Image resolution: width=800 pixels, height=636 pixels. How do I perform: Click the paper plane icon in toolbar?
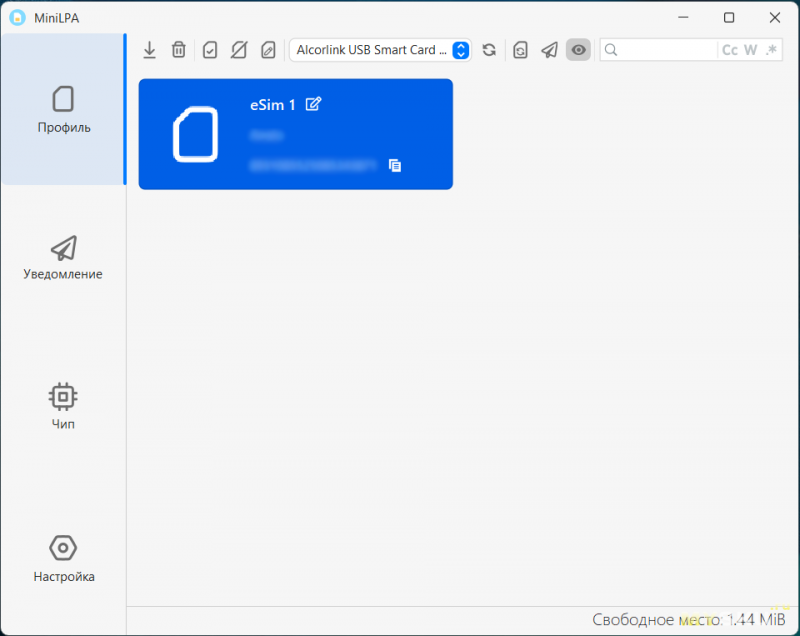(x=549, y=50)
